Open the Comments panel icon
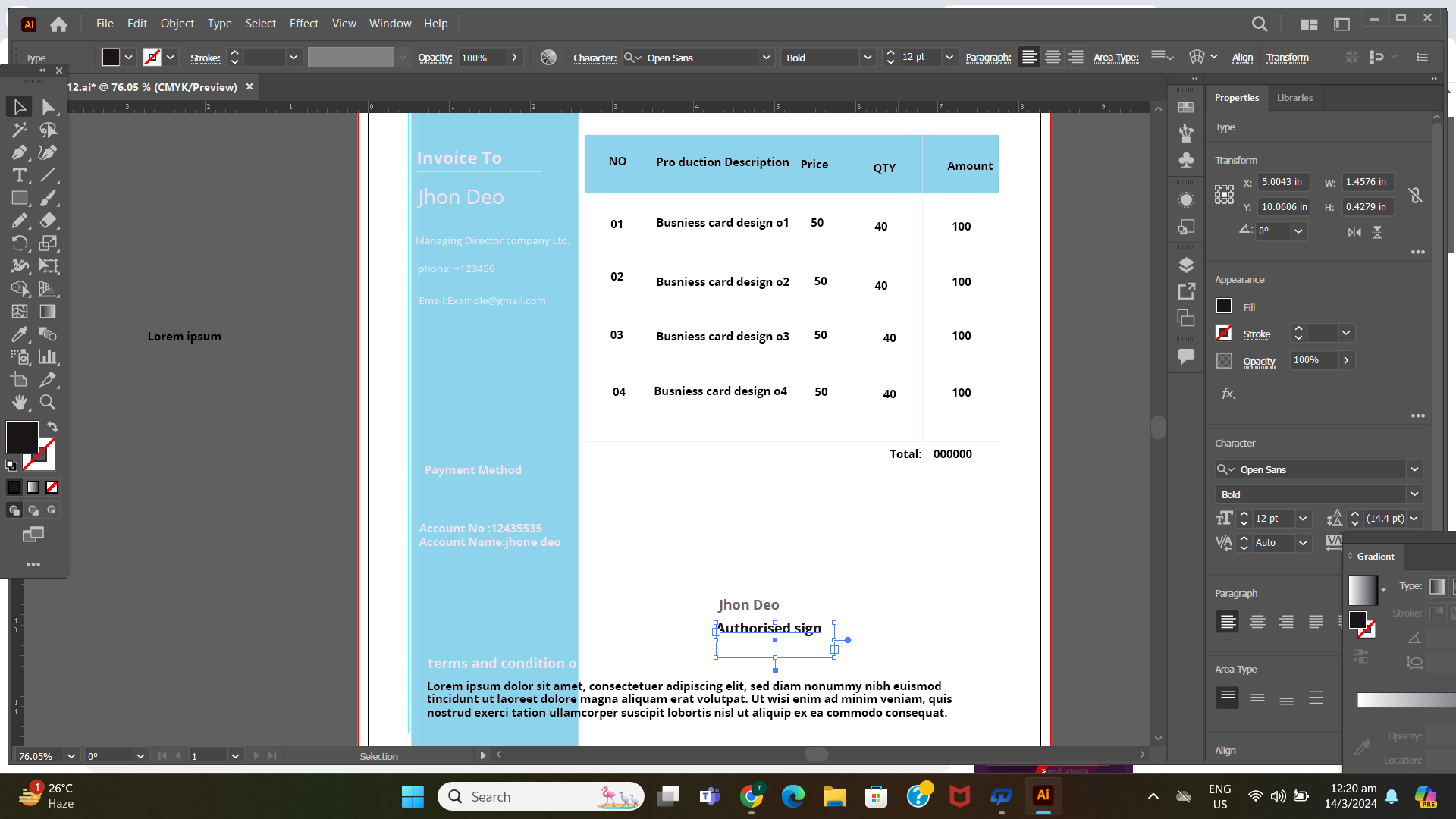1456x819 pixels. (1186, 356)
